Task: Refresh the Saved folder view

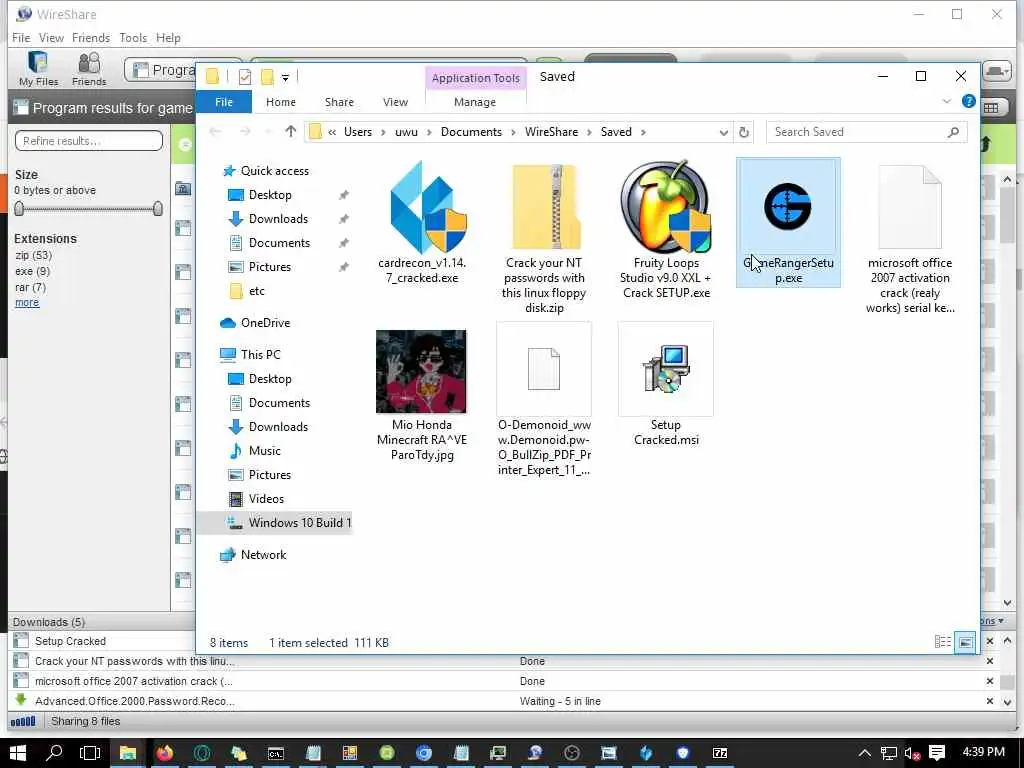Action: tap(743, 132)
